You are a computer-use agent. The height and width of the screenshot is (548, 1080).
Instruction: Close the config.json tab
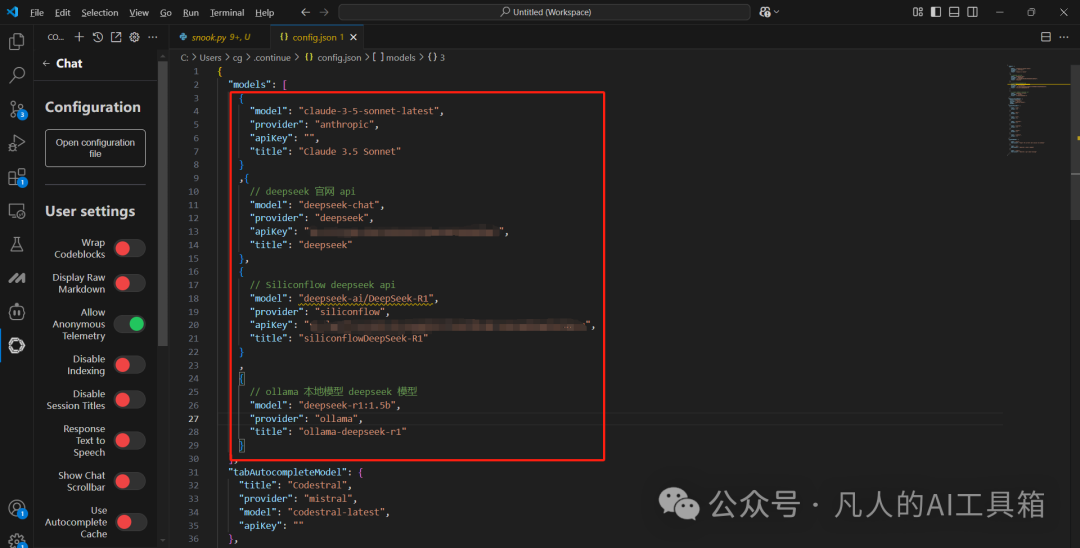coord(353,37)
